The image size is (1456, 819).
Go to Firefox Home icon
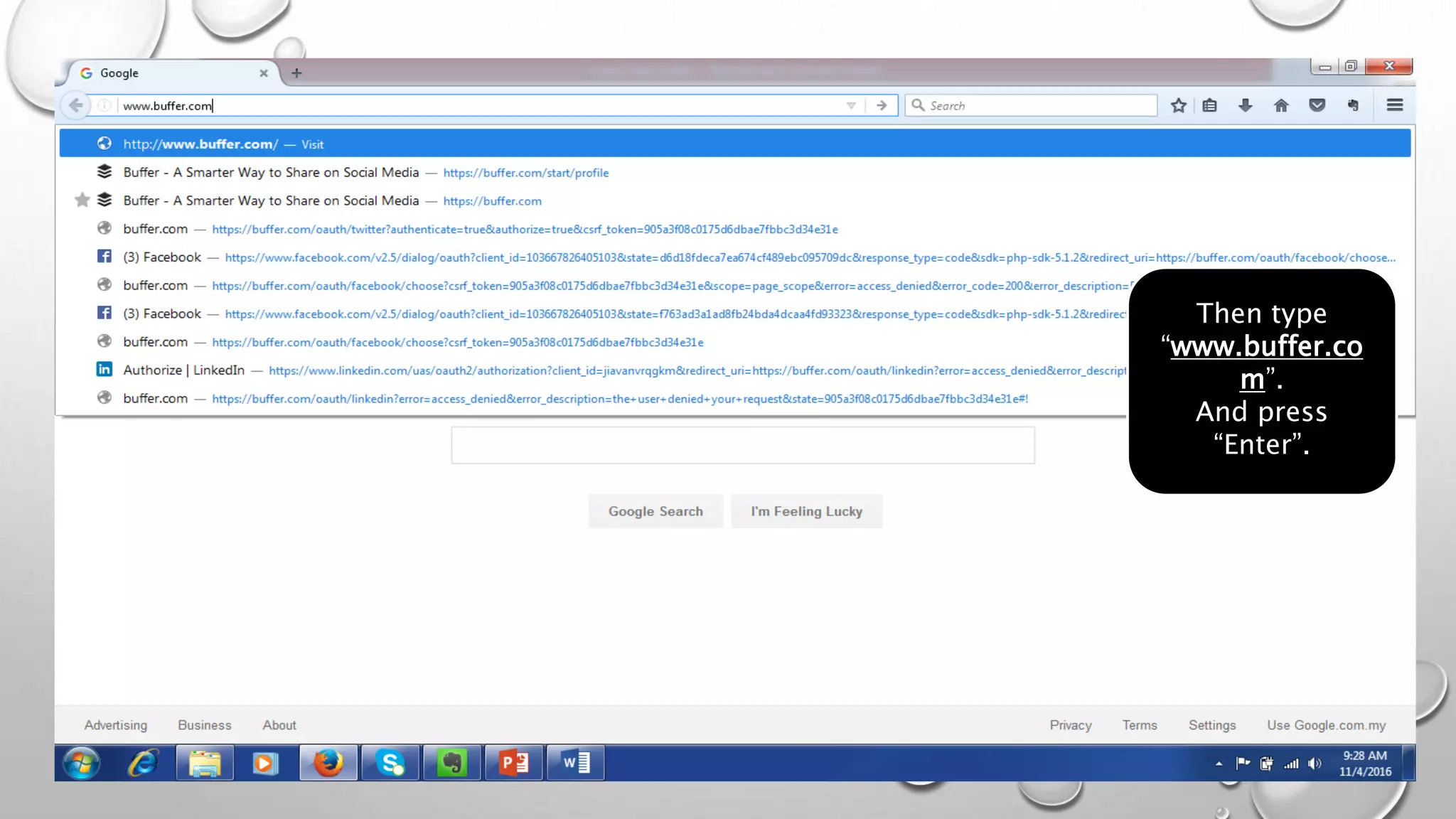(1281, 105)
